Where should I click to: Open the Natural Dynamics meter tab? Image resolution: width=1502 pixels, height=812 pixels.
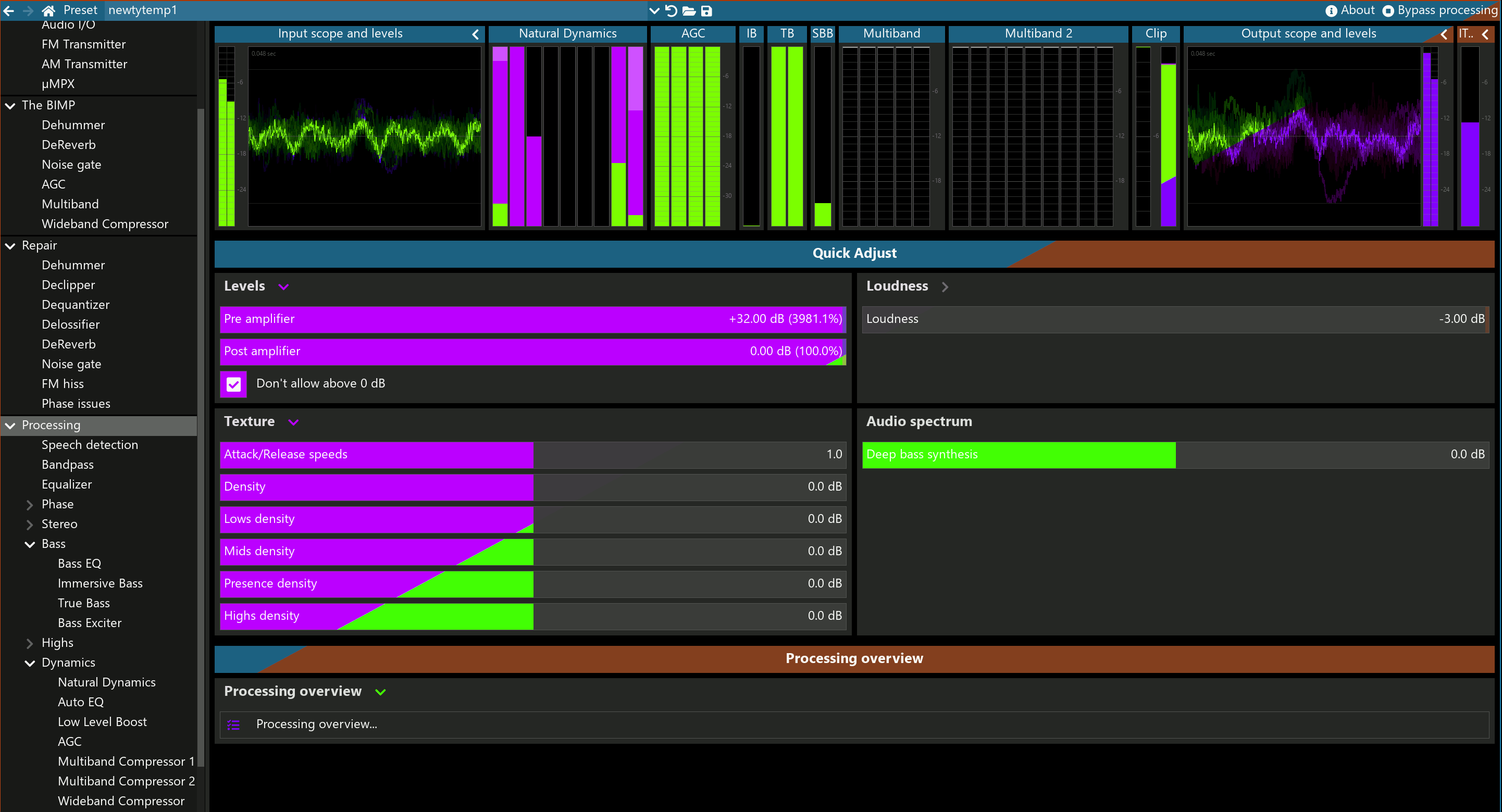567,34
